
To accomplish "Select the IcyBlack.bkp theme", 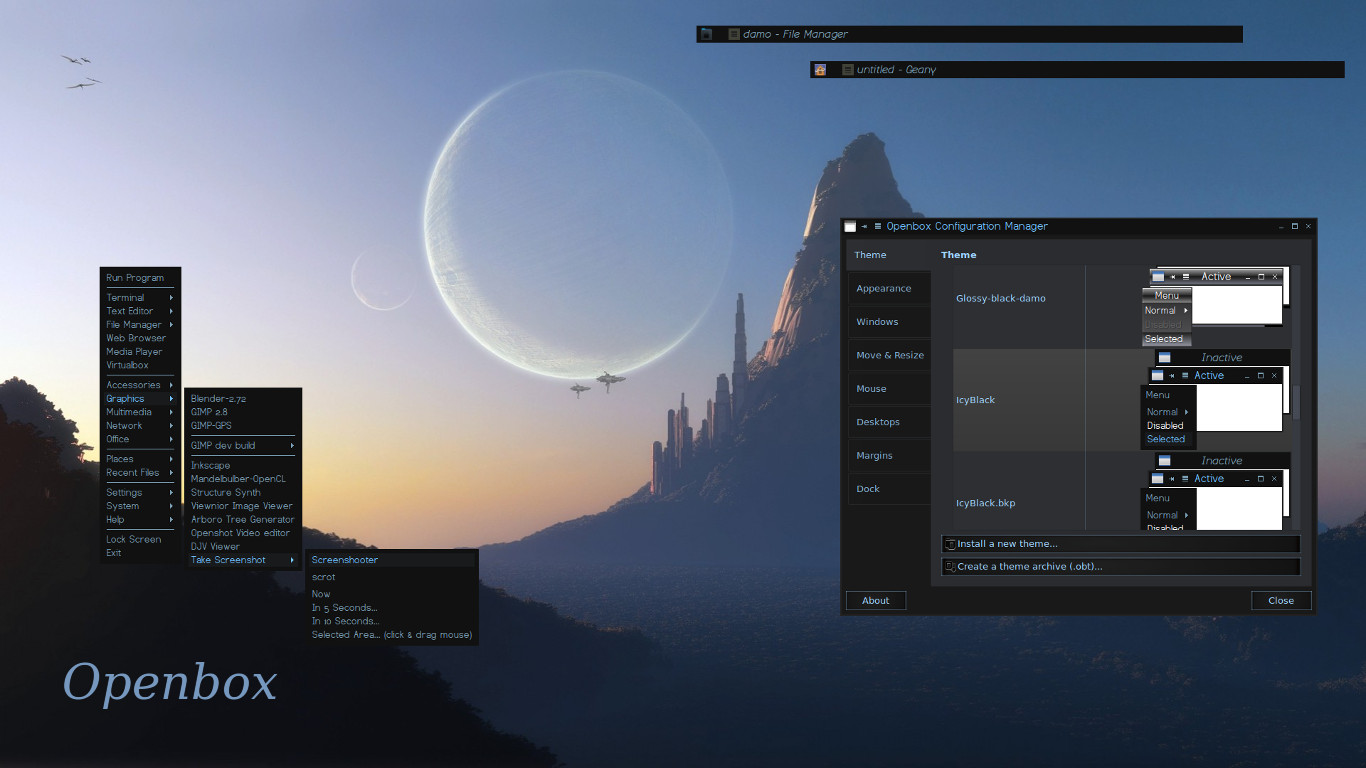I will point(986,503).
